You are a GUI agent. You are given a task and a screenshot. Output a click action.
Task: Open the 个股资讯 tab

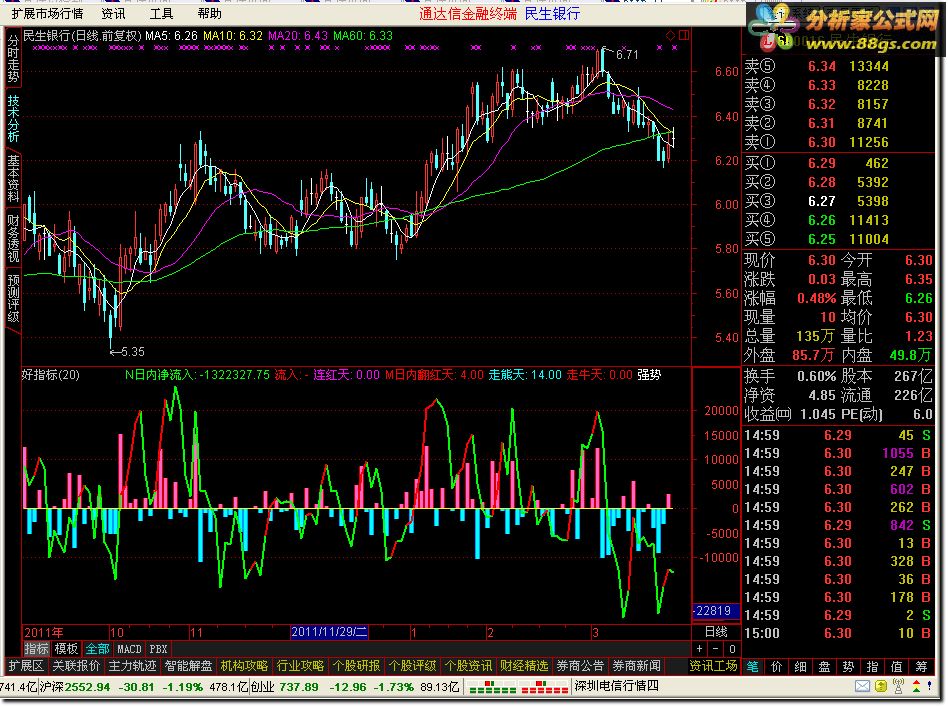pos(469,666)
